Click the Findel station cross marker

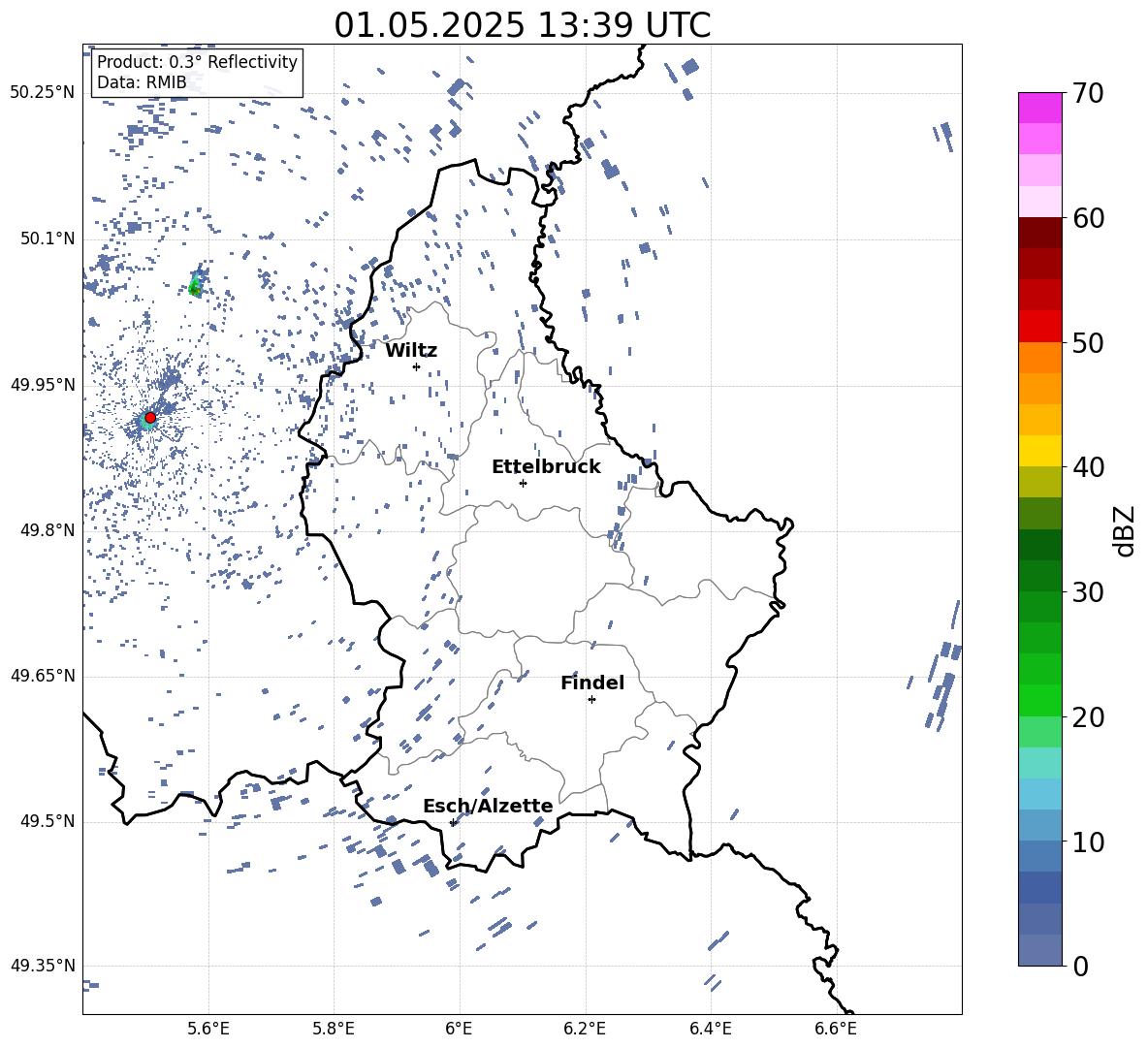coord(591,700)
